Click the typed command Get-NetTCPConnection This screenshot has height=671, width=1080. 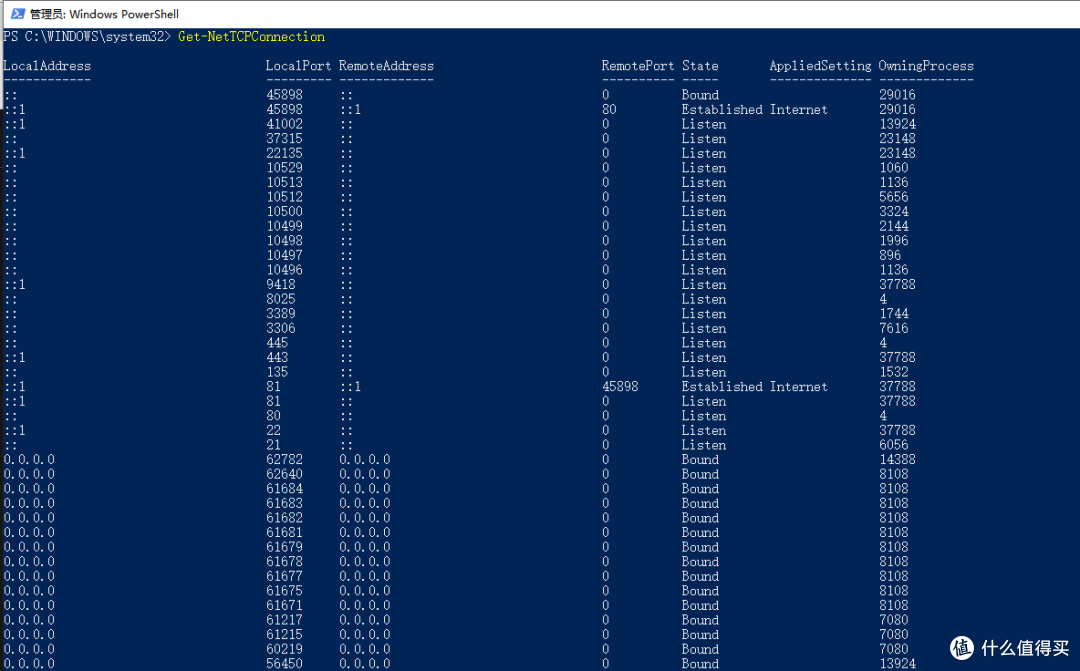click(x=251, y=37)
